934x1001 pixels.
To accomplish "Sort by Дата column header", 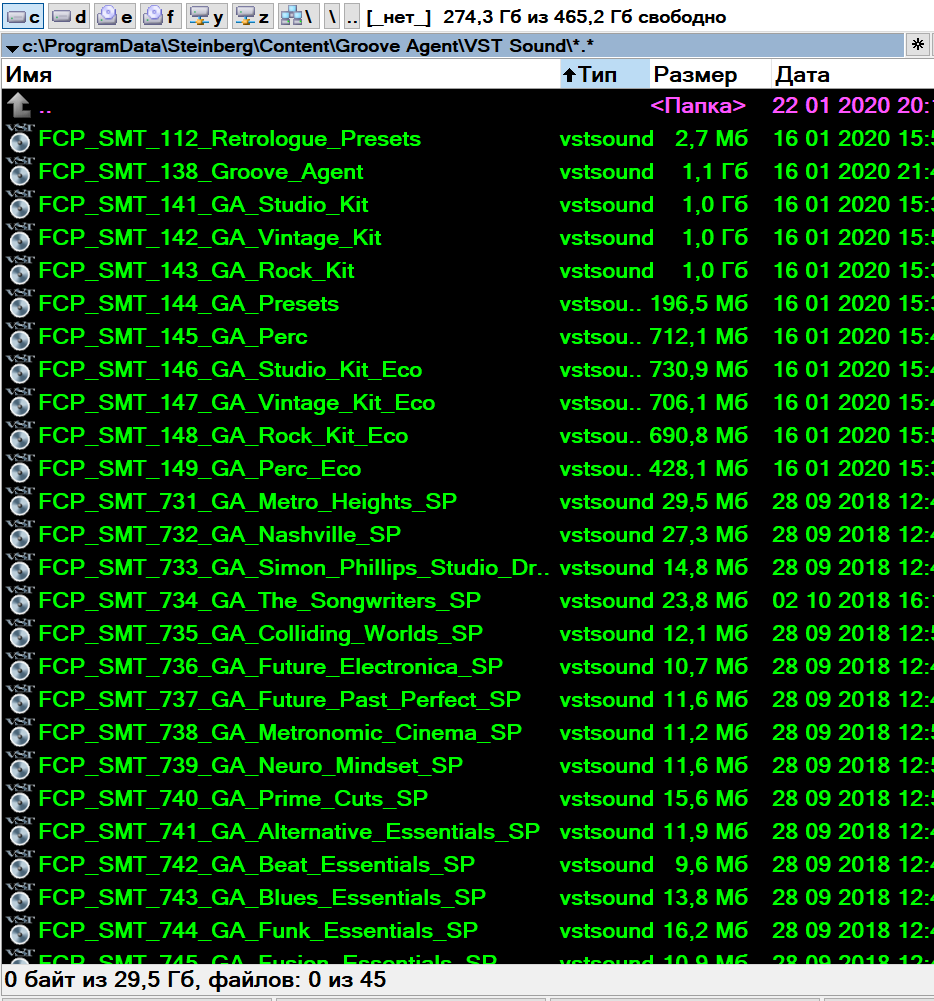I will pyautogui.click(x=852, y=75).
